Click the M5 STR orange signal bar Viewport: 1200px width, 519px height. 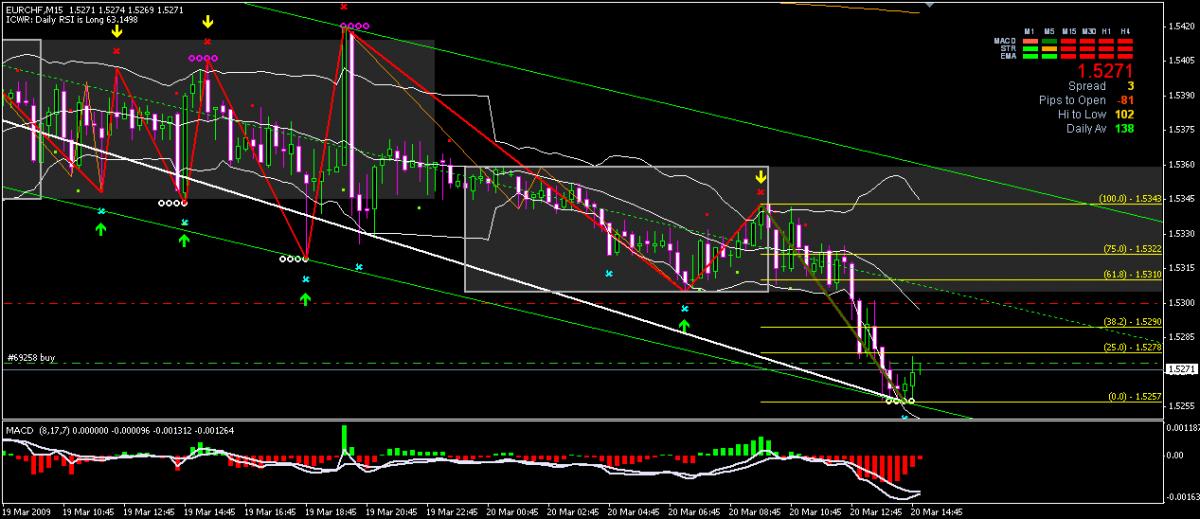point(1049,49)
